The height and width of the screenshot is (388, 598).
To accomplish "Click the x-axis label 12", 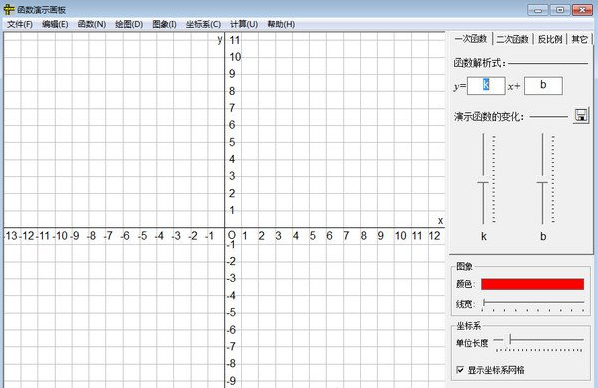I will (x=434, y=236).
